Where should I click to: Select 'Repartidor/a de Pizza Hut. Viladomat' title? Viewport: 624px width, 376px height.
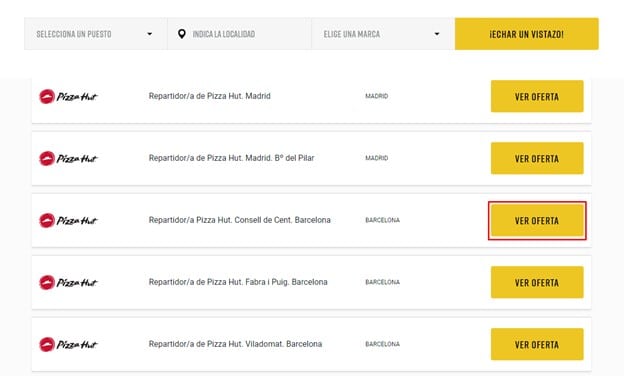point(235,344)
